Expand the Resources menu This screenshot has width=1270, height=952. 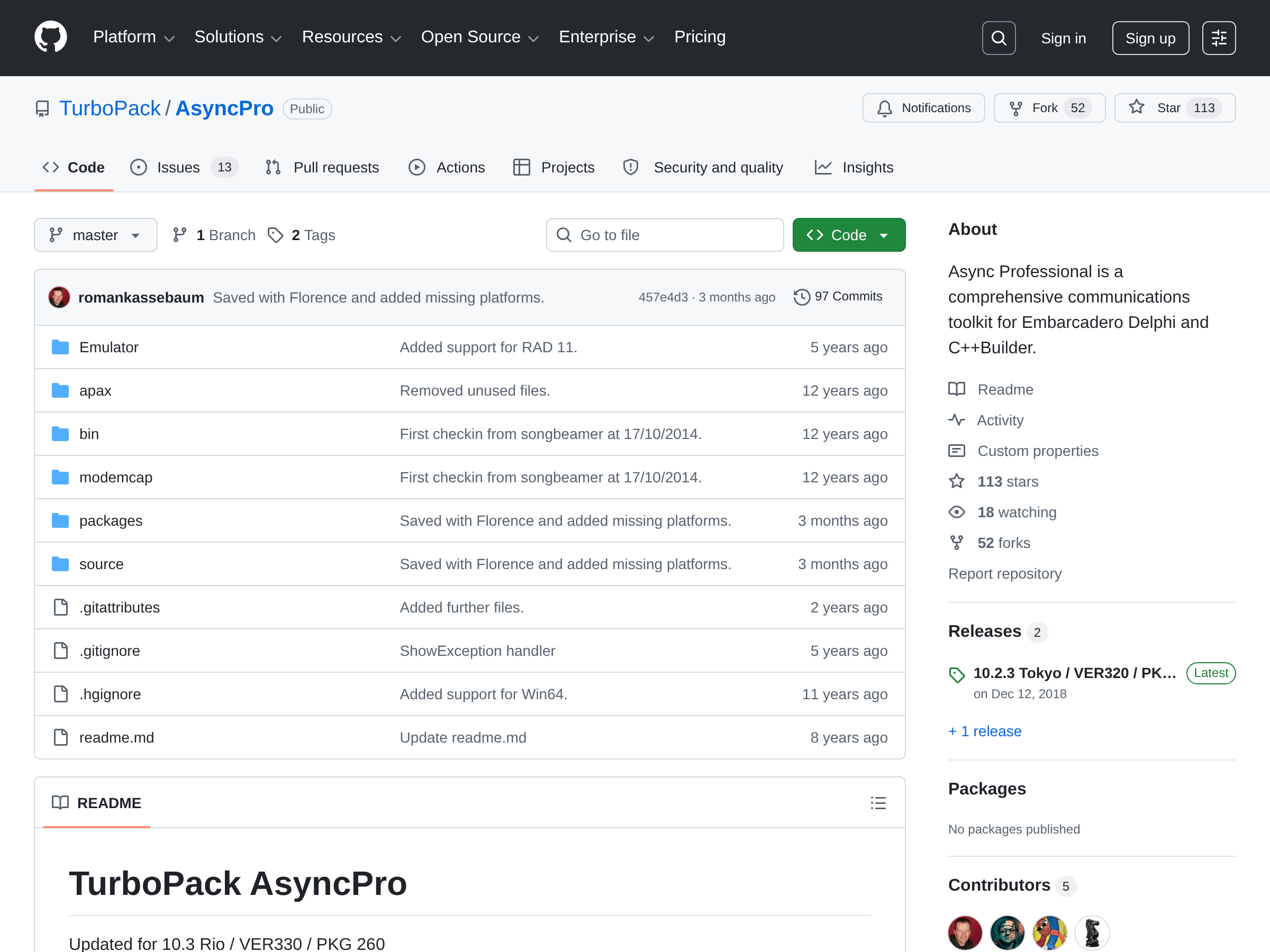(351, 38)
